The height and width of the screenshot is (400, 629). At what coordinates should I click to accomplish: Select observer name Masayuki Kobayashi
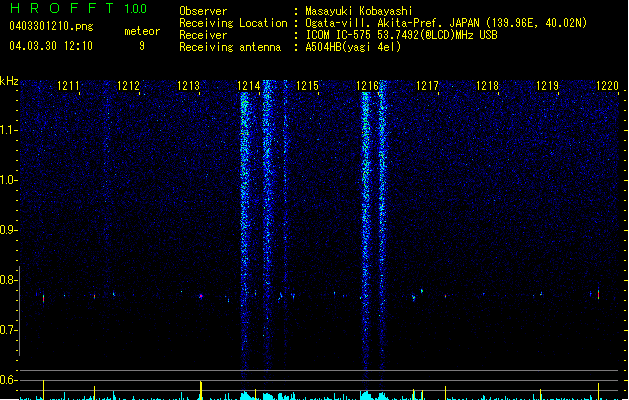(358, 11)
